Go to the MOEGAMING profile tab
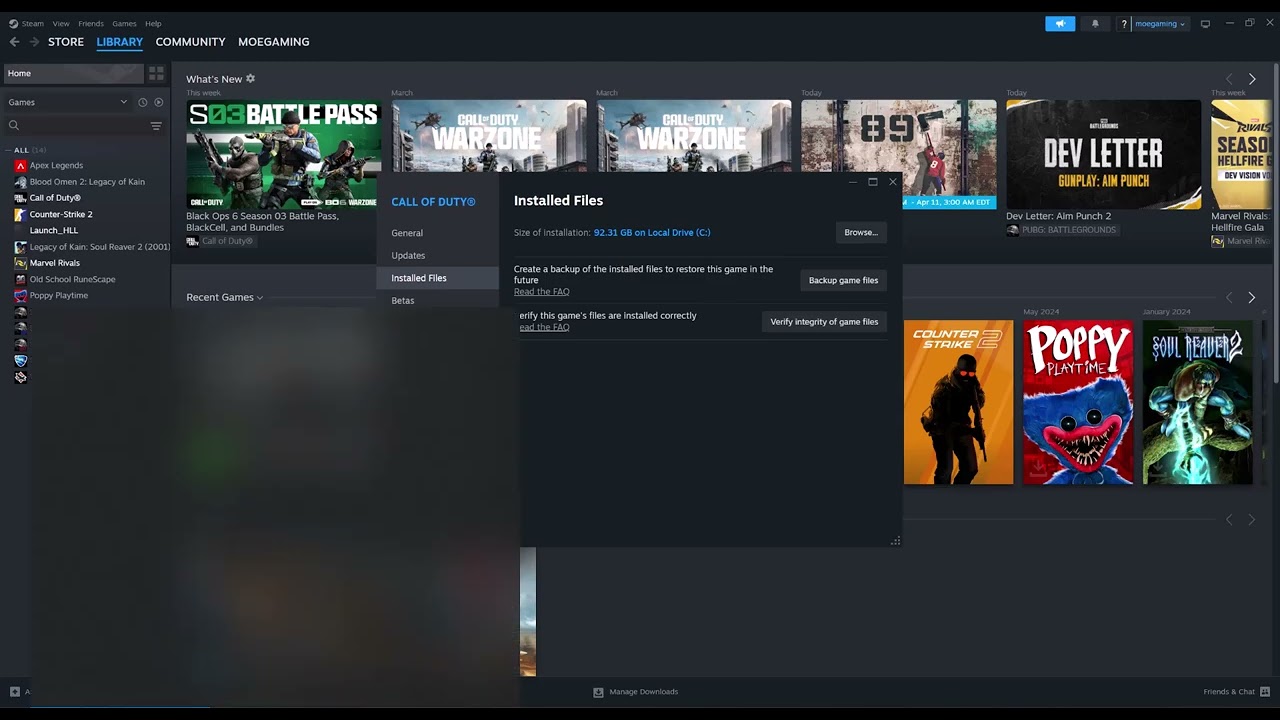 pyautogui.click(x=273, y=42)
